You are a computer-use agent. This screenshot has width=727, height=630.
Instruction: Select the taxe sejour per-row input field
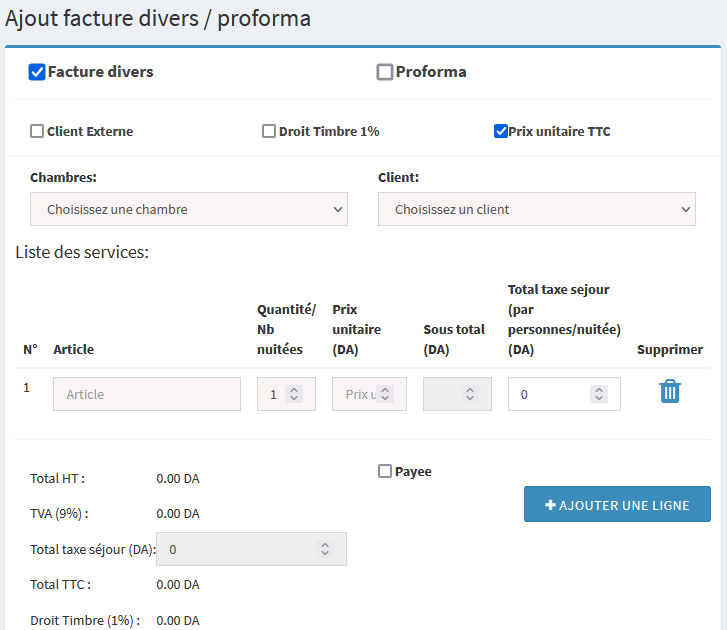tap(550, 394)
